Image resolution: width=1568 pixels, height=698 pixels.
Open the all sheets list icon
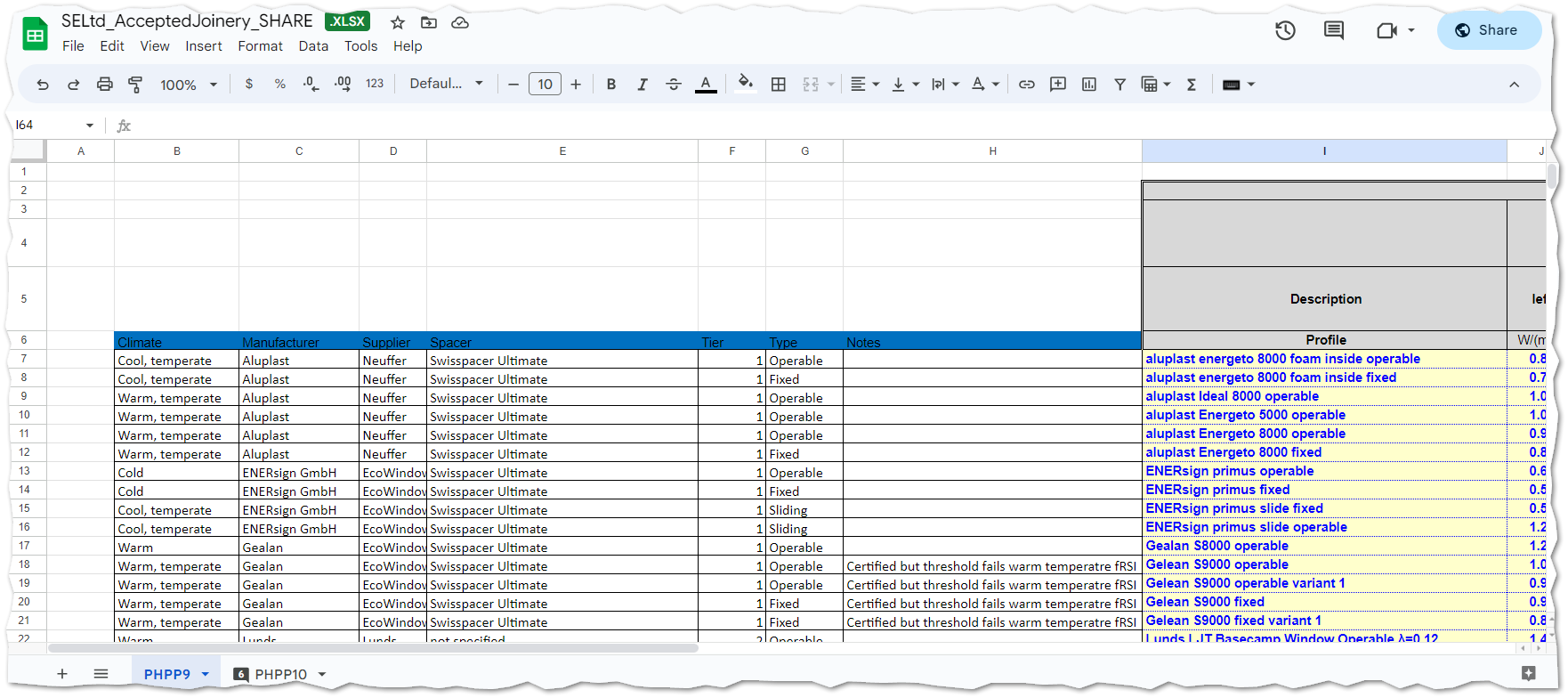101,674
